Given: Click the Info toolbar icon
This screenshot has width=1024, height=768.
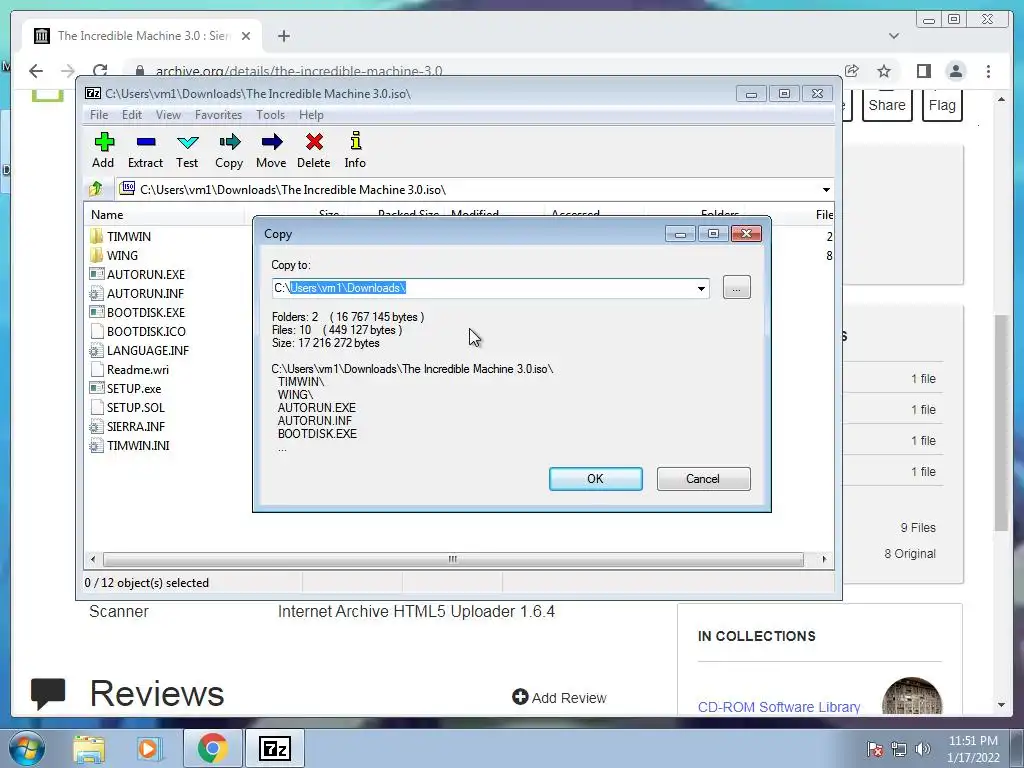Looking at the screenshot, I should pos(355,150).
